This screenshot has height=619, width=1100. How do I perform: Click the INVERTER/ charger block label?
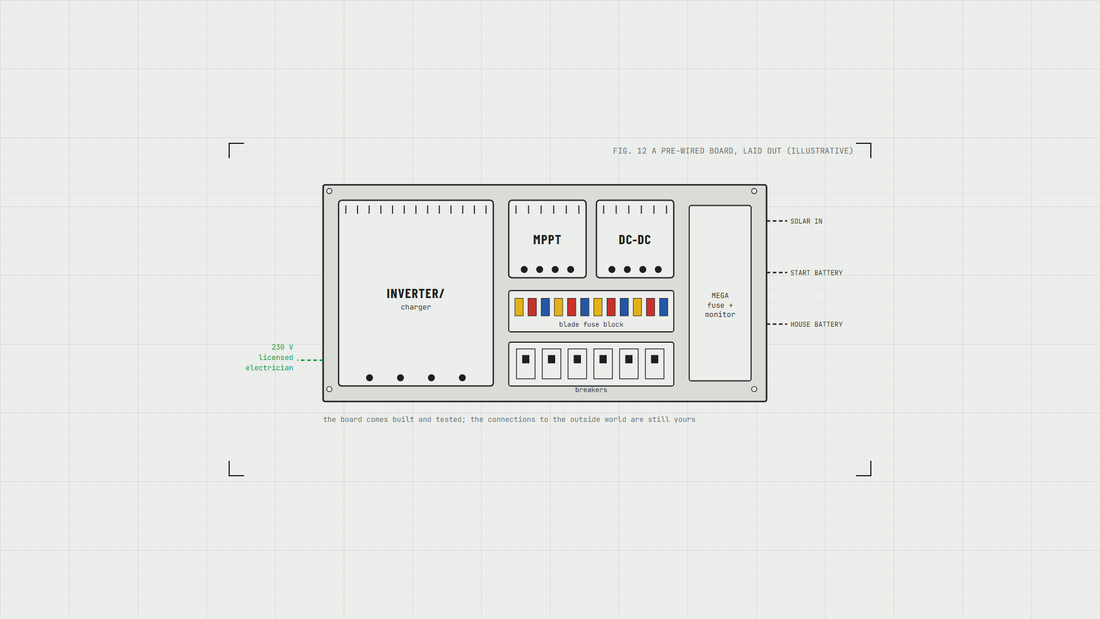pyautogui.click(x=415, y=298)
